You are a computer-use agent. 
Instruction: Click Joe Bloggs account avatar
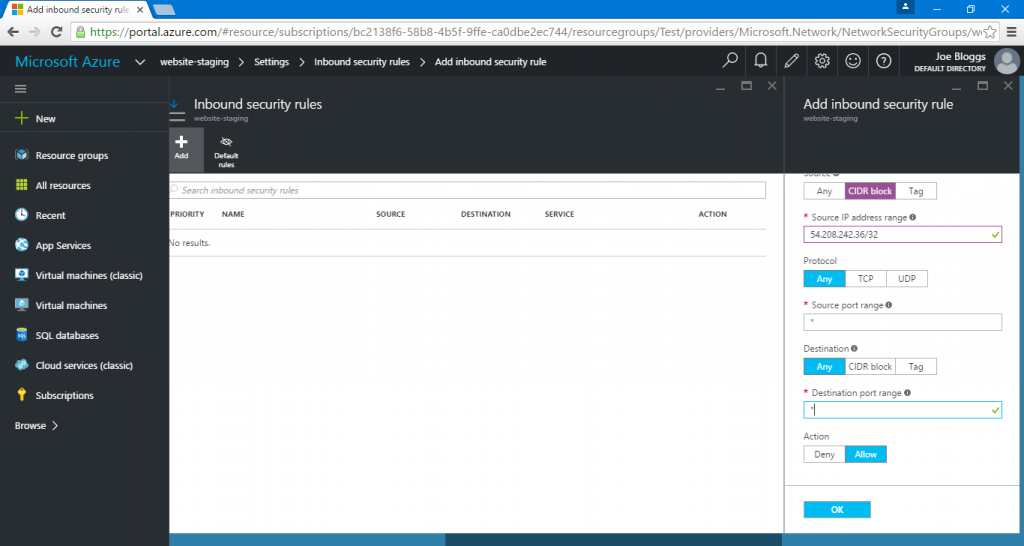click(x=1006, y=61)
